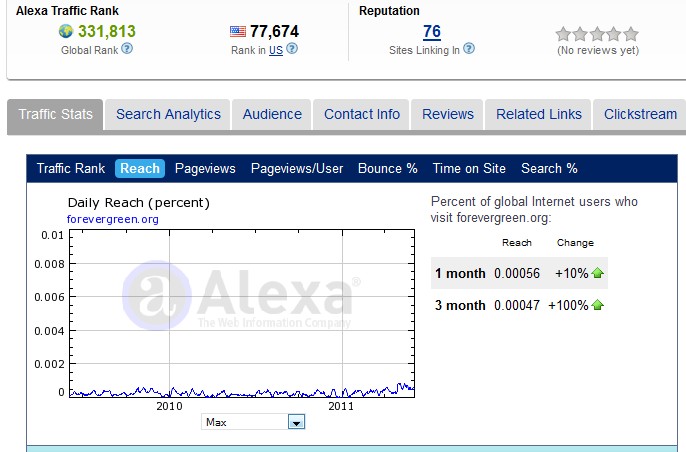Click the 1 month row label

pos(460,273)
